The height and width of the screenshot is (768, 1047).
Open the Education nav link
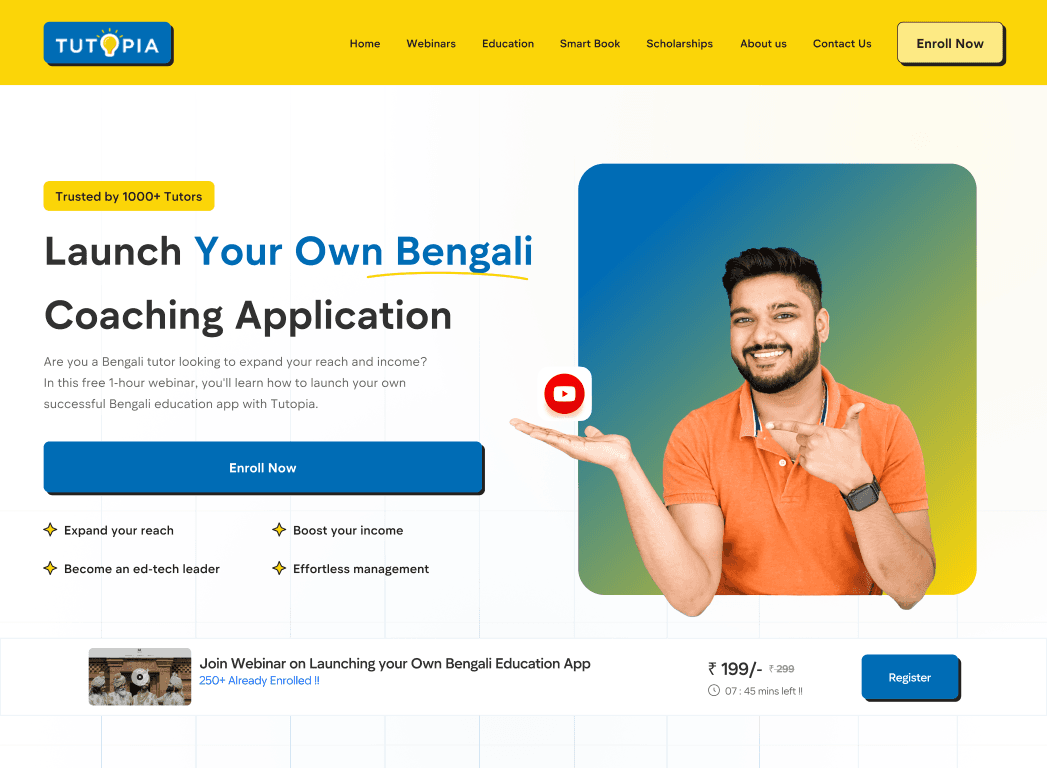pos(507,43)
